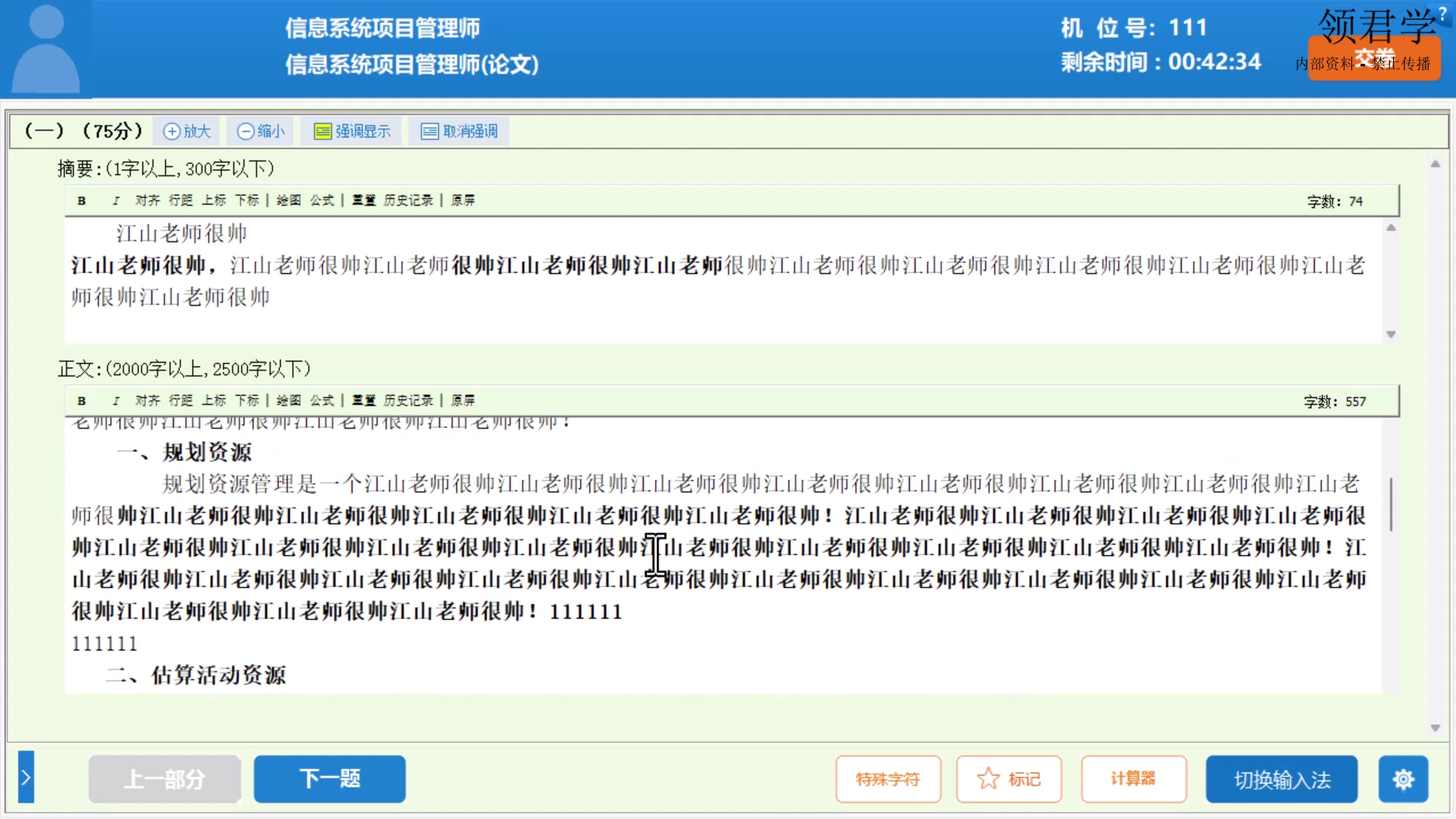Open 公式 formula in 摘要 toolbar
The image size is (1456, 819).
(x=322, y=200)
